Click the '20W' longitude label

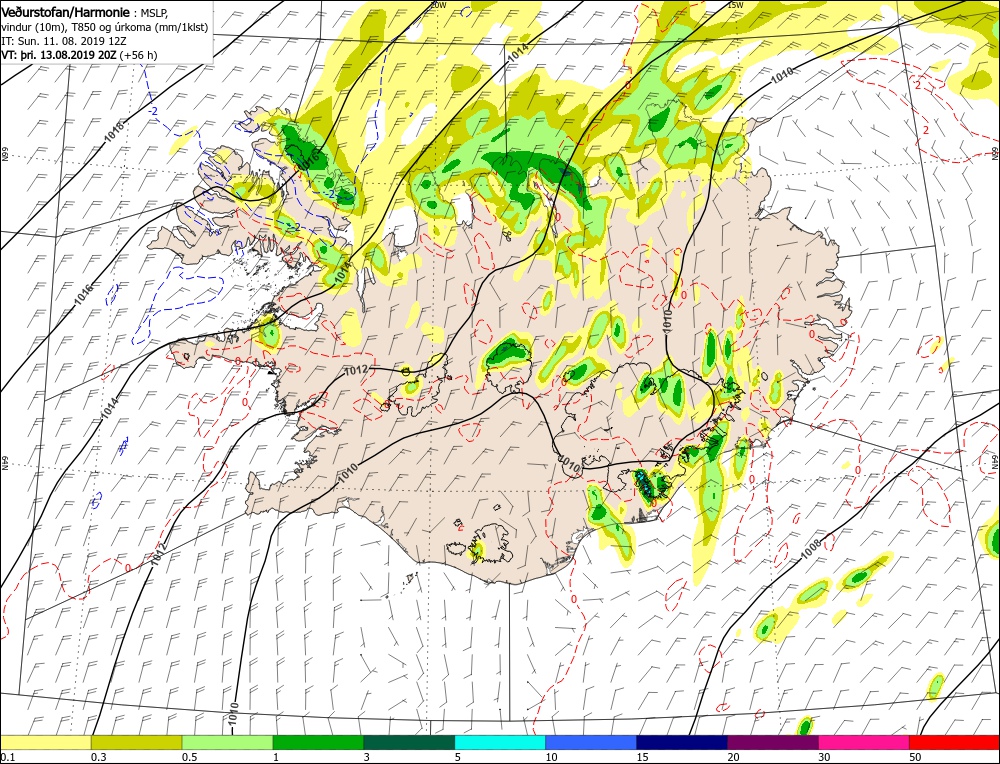click(x=438, y=4)
